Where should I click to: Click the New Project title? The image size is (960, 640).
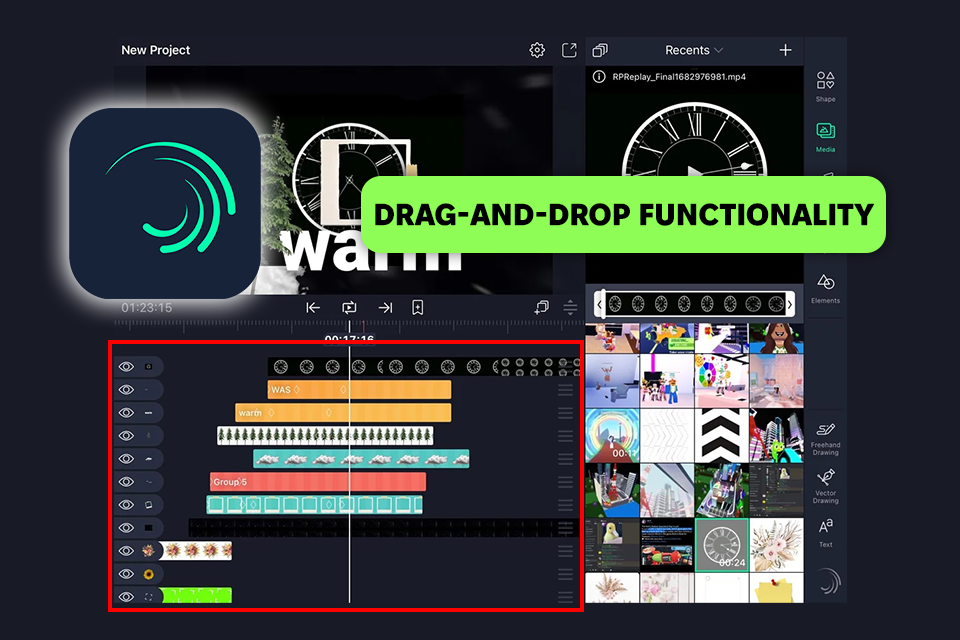tap(156, 50)
